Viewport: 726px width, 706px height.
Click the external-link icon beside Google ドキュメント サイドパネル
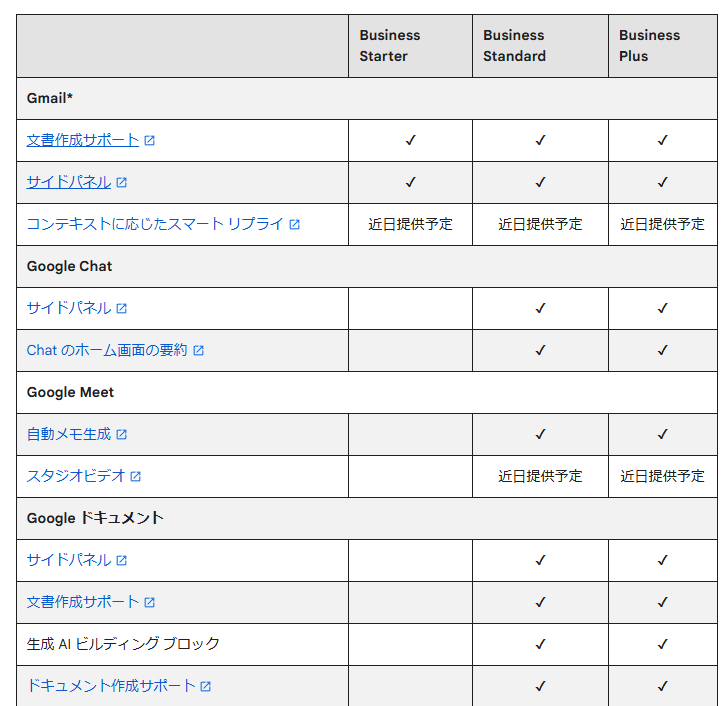point(122,560)
